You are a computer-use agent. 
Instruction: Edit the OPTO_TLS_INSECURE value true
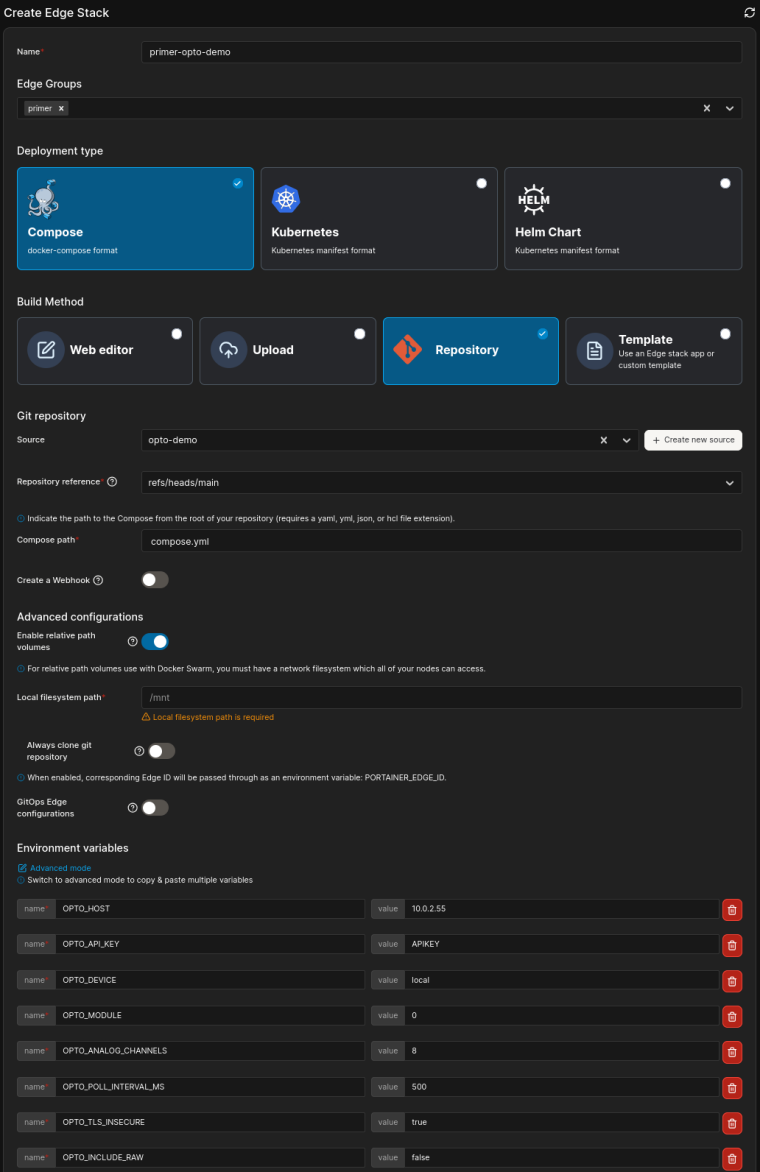561,1122
